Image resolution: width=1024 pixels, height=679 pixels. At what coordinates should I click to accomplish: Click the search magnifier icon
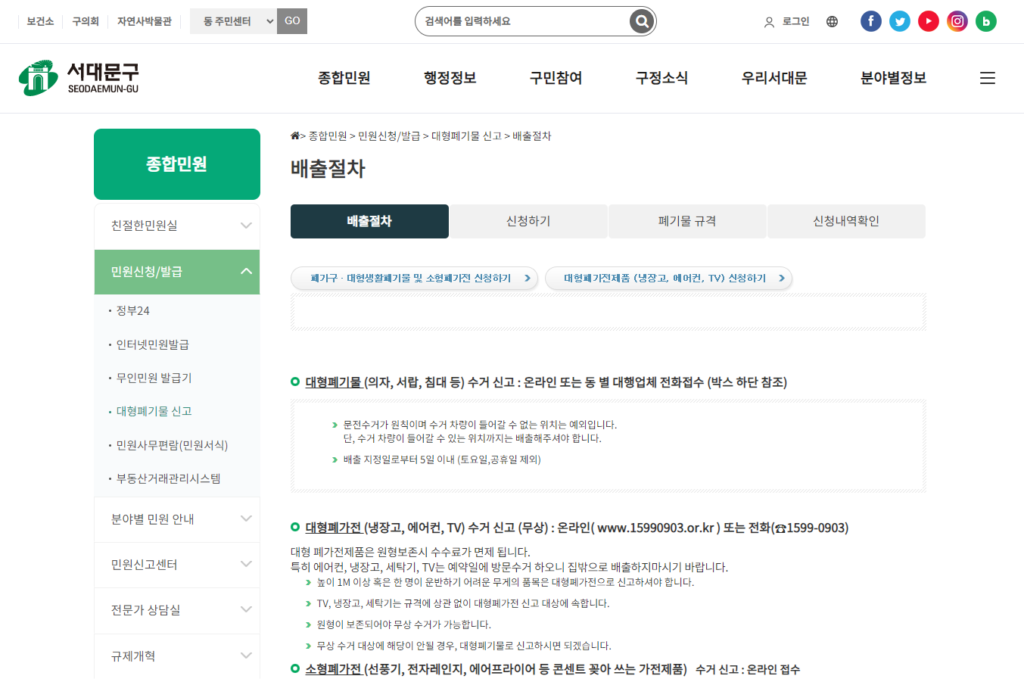pos(641,22)
